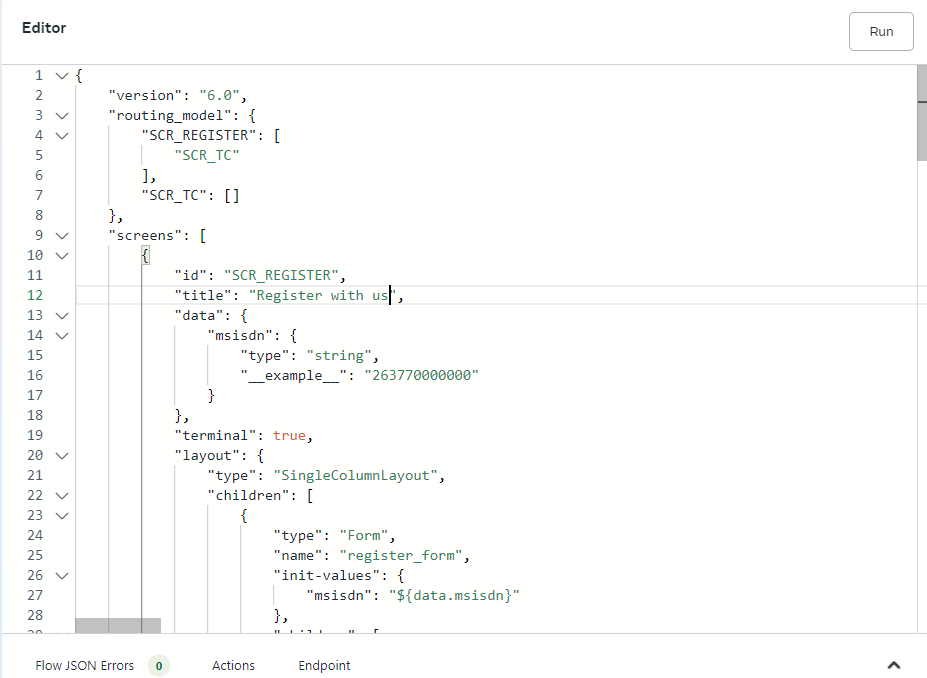Viewport: 927px width, 678px height.
Task: Click the "routing_model" key
Action: click(x=170, y=116)
